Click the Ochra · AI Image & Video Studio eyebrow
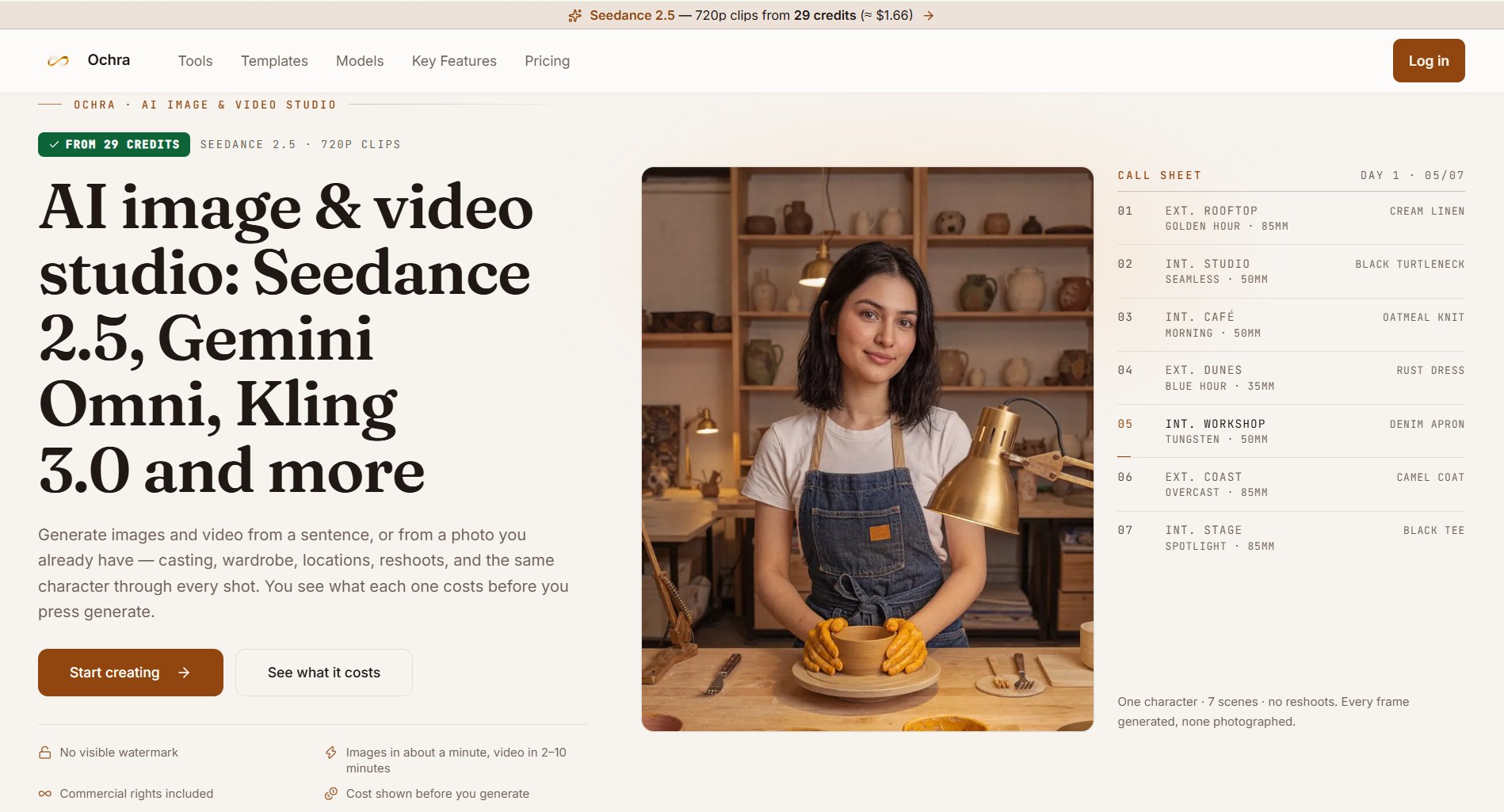Image resolution: width=1504 pixels, height=812 pixels. [204, 105]
